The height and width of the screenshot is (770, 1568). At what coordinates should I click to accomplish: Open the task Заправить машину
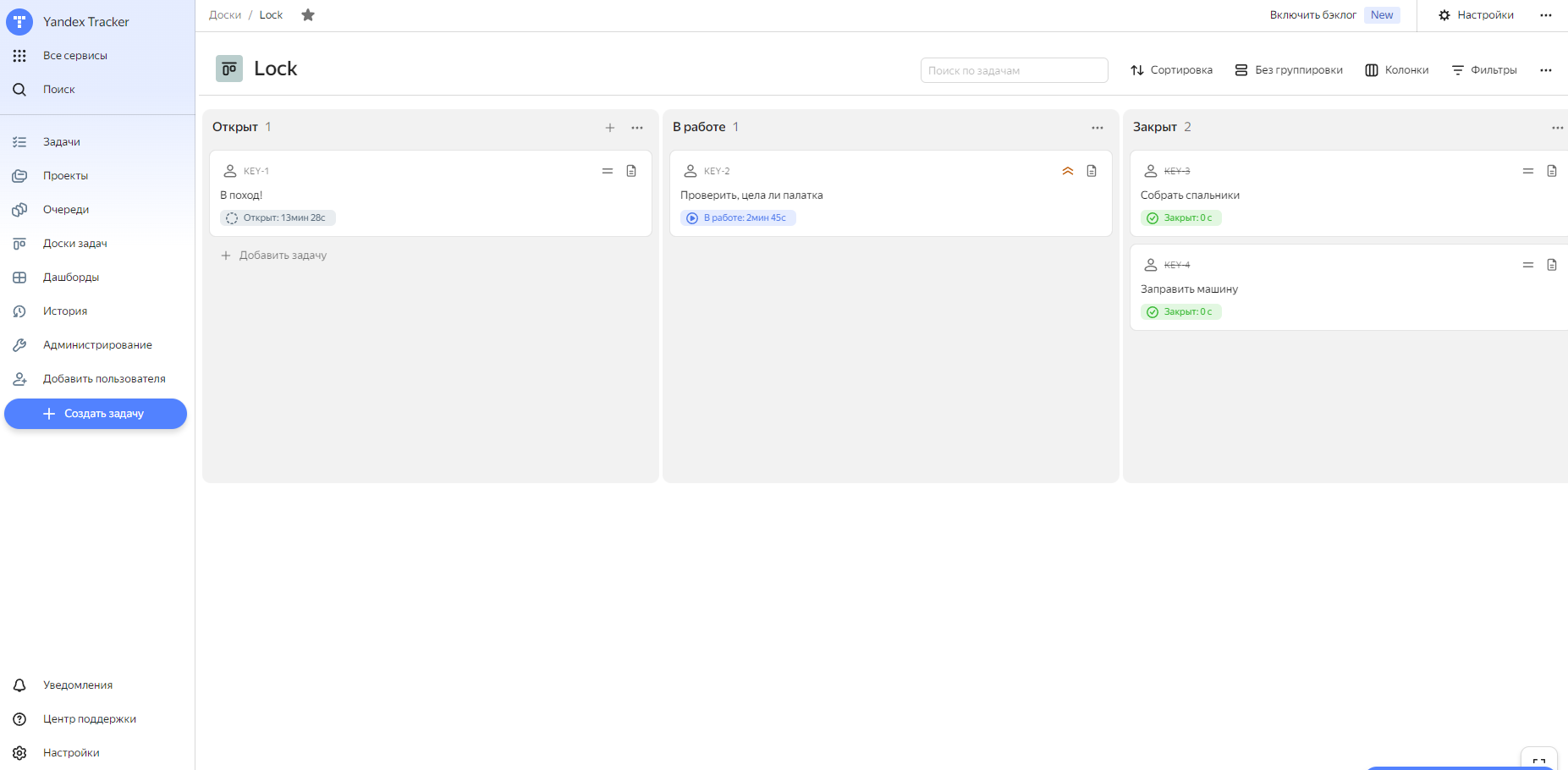1189,289
